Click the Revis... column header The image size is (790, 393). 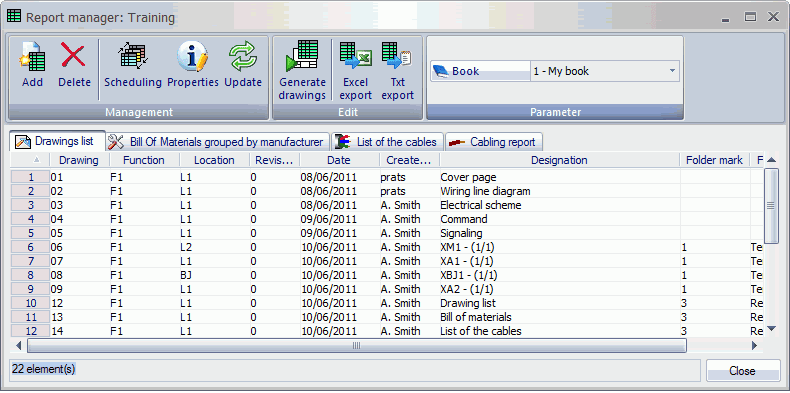274,160
